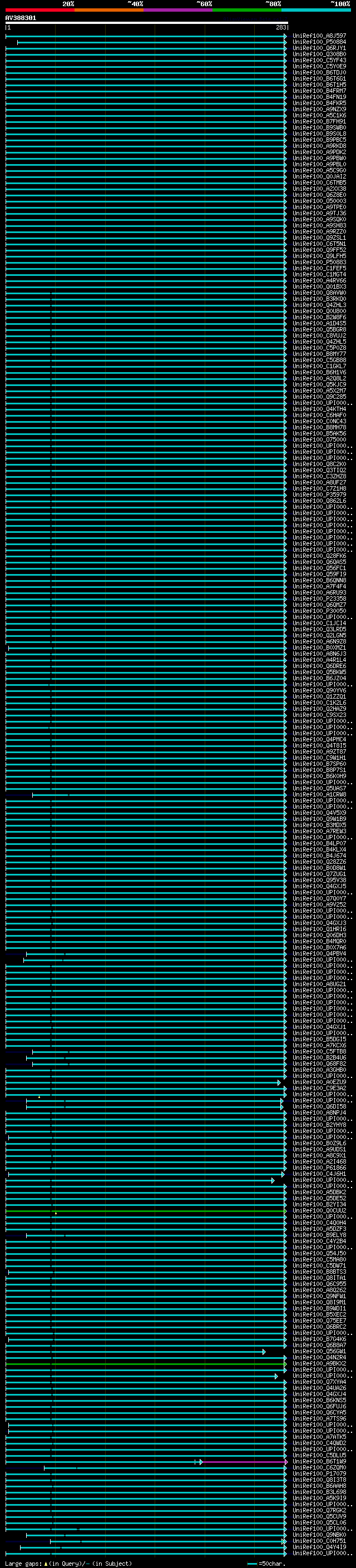Click UniRef100_Q4V5X9 label
Image resolution: width=356 pixels, height=1568 pixels.
click(x=319, y=813)
